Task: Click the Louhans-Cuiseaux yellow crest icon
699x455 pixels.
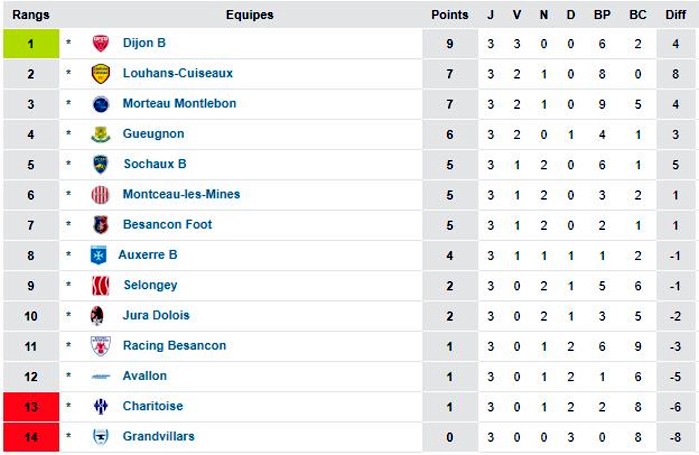Action: (101, 74)
